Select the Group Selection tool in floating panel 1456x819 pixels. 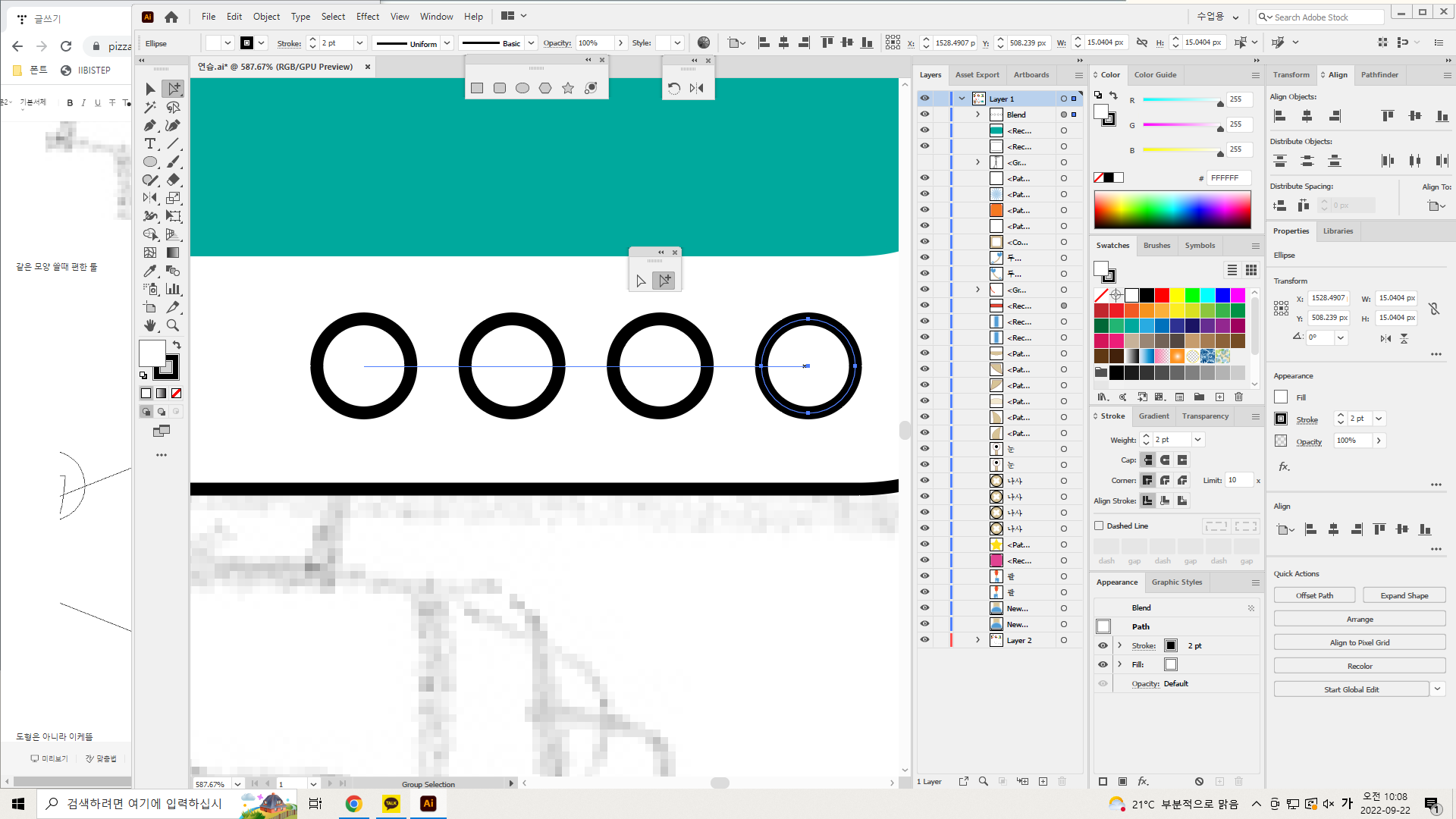(664, 281)
